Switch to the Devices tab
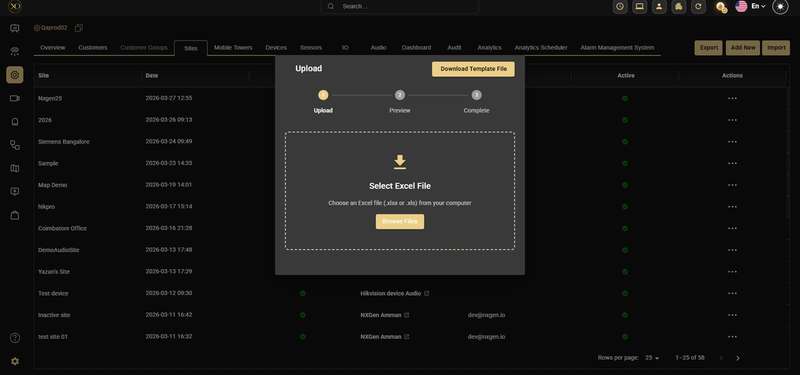800x375 pixels. [276, 47]
